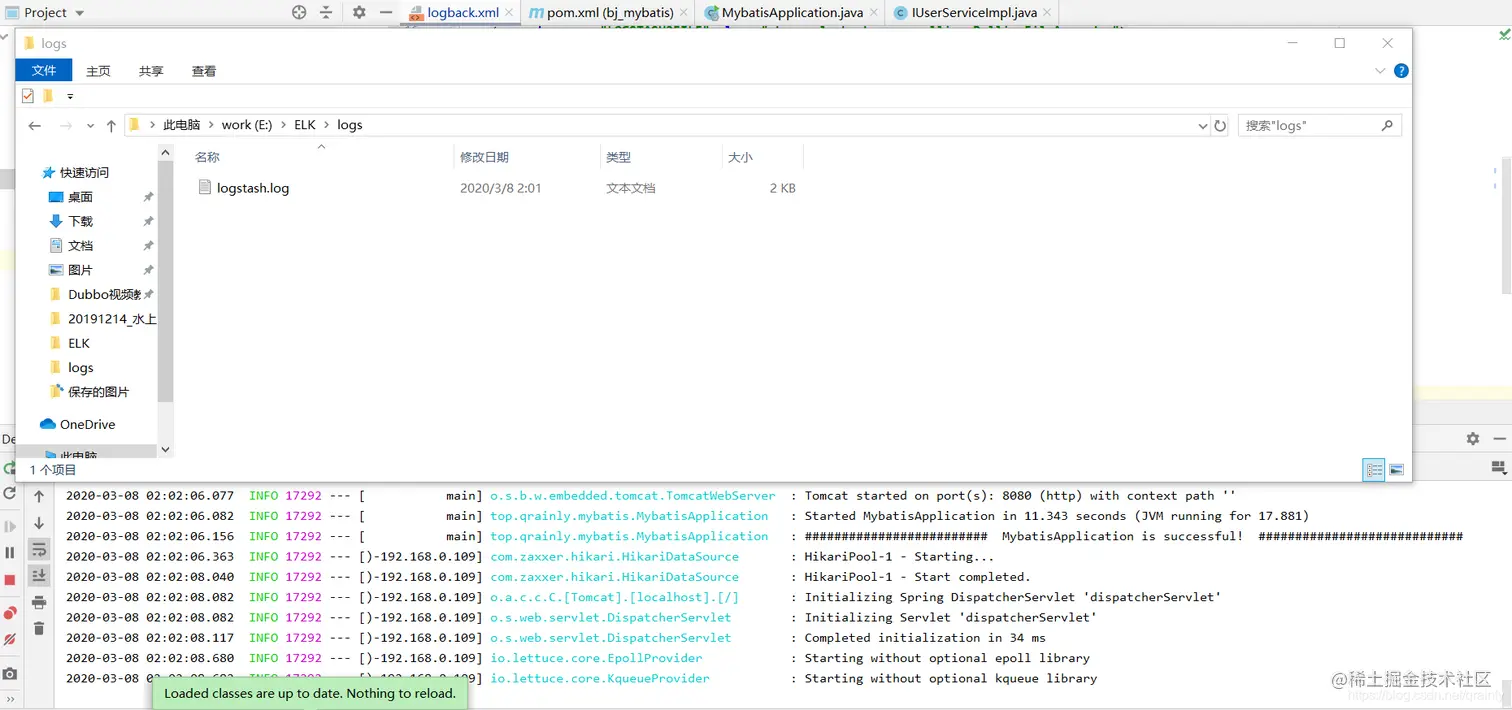1512x710 pixels.
Task: Open the 共享 ribbon tab in Explorer
Action: pos(151,71)
